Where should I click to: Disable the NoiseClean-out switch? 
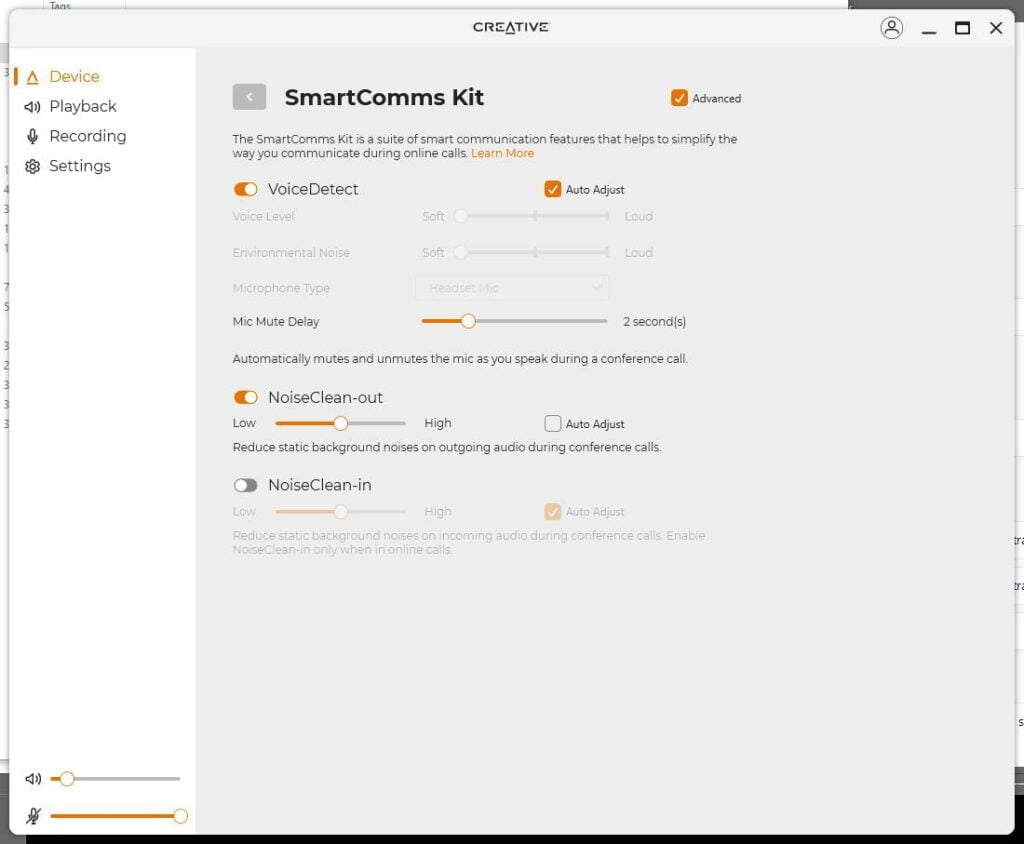pos(245,398)
